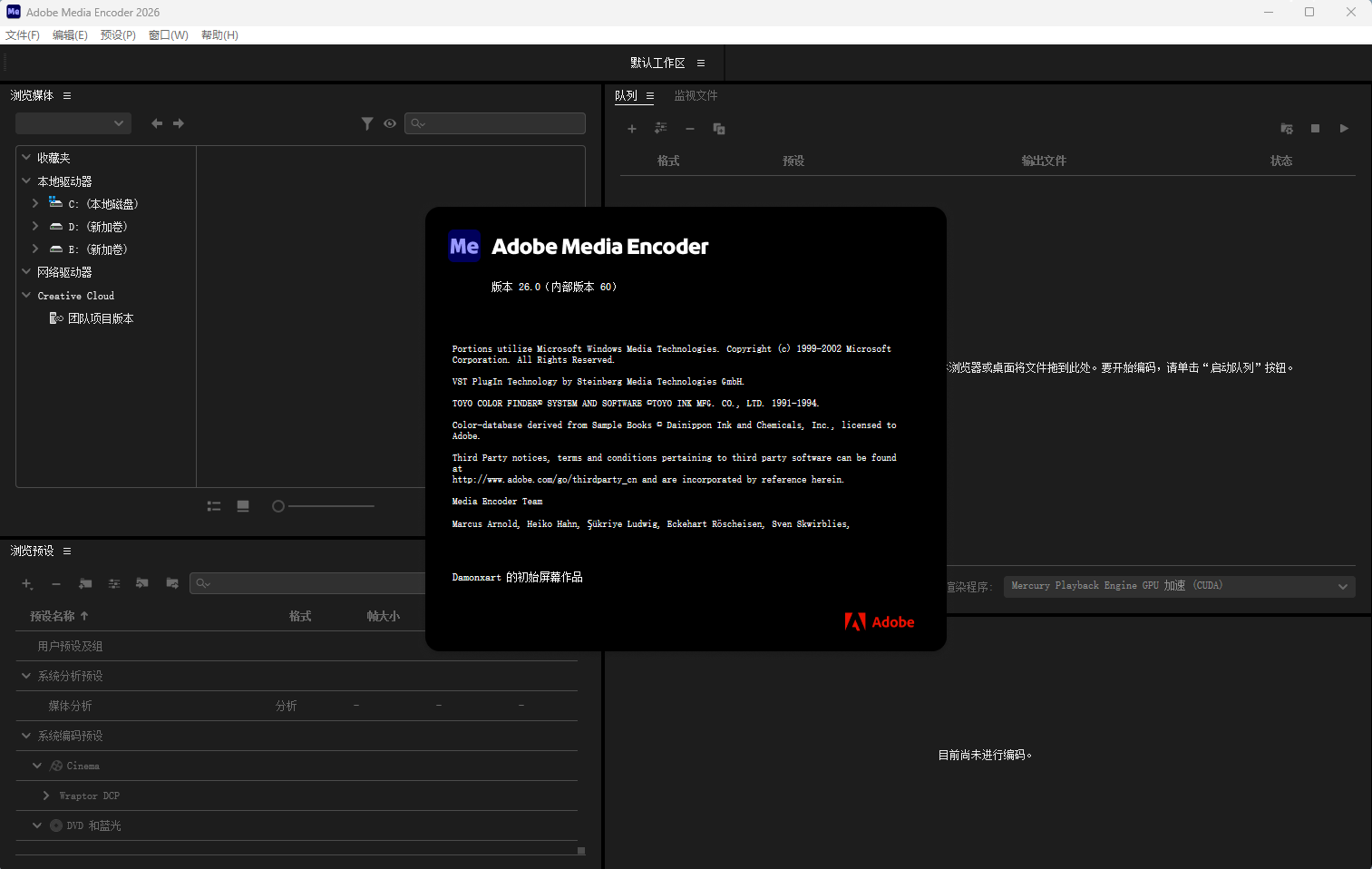Collapse the 网络驱动器 tree item
The height and width of the screenshot is (869, 1372).
coord(25,271)
